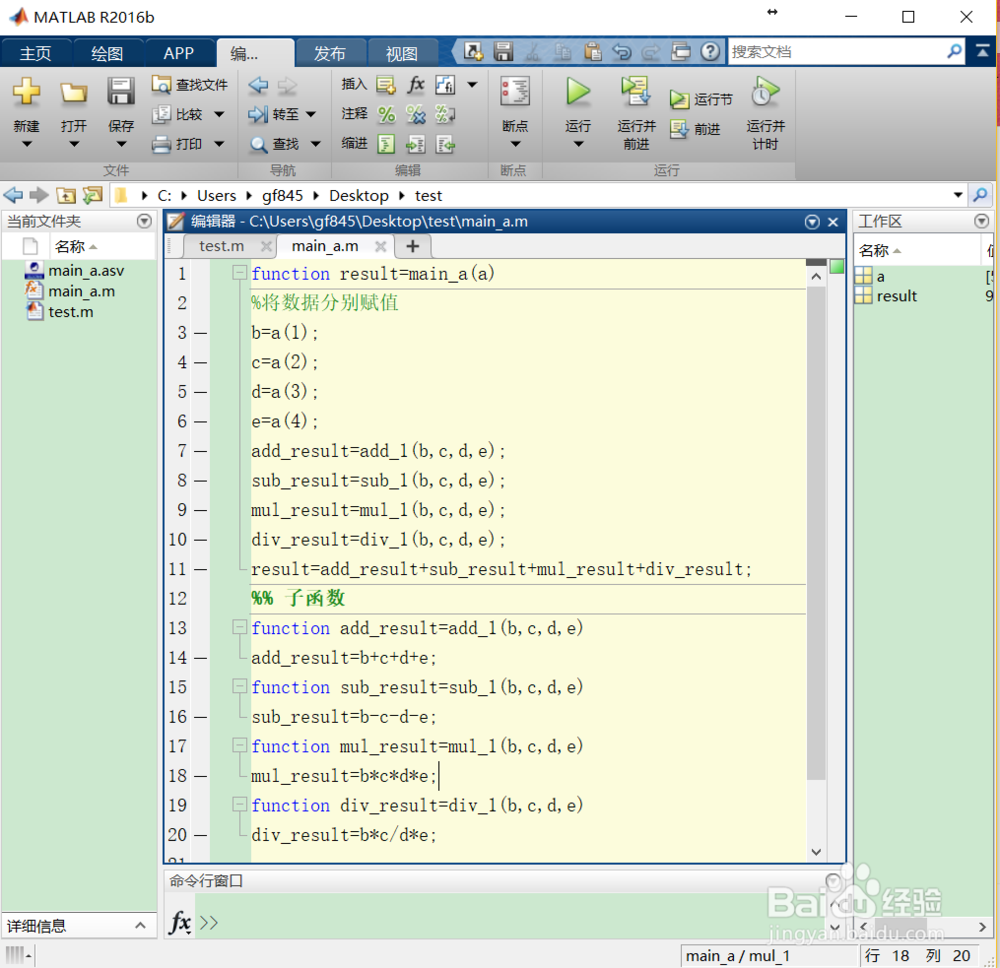The image size is (1000, 968).
Task: Close the main_a.m editor tab
Action: 381,246
